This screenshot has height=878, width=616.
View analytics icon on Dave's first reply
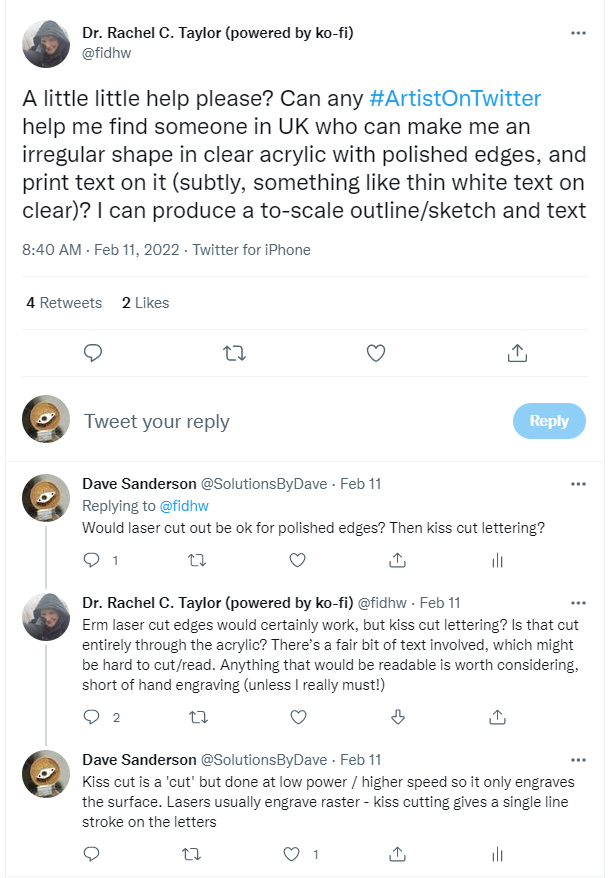(497, 561)
